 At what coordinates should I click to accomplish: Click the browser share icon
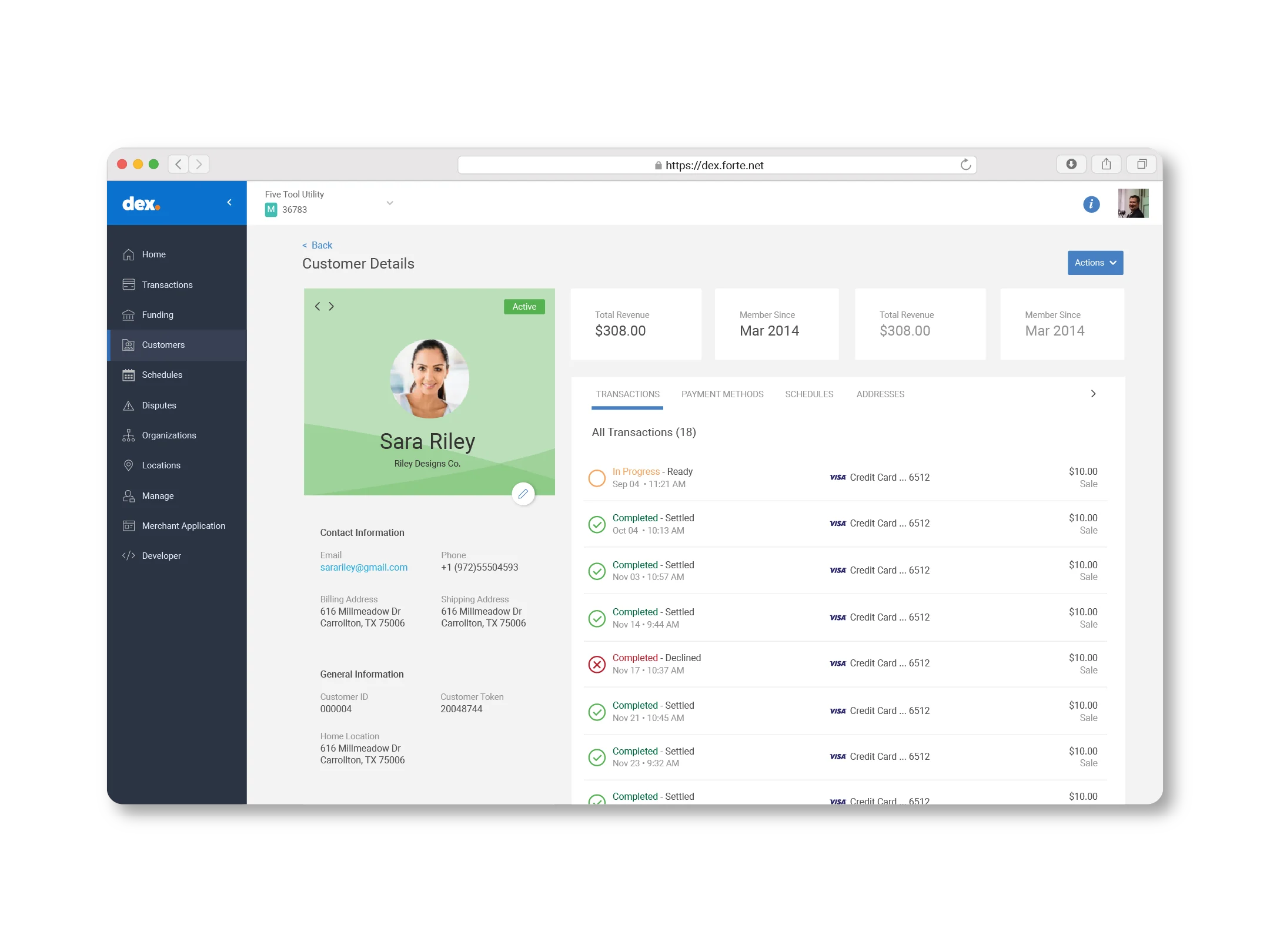[1106, 164]
